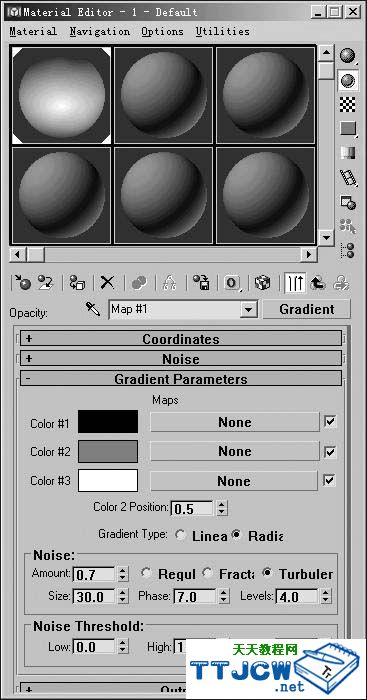The width and height of the screenshot is (367, 700).
Task: Click the Color 2 Position spinner arrows
Action: point(222,508)
